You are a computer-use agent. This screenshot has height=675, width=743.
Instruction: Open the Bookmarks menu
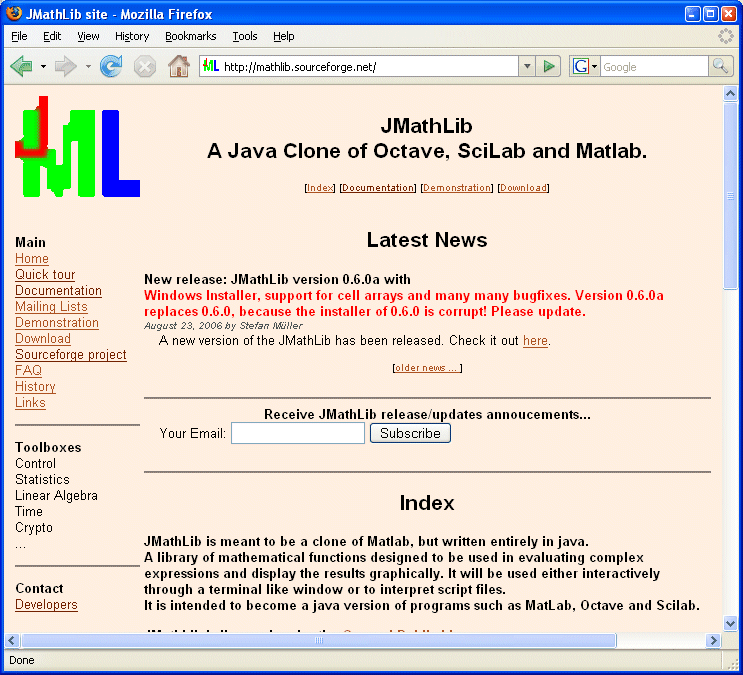pos(190,36)
